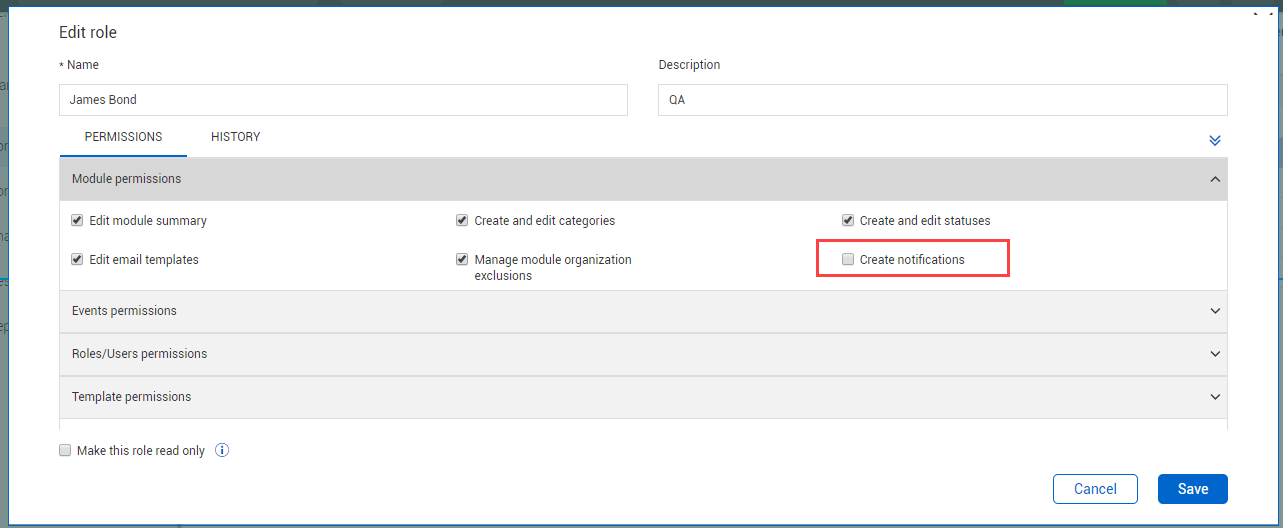The width and height of the screenshot is (1283, 528).
Task: Switch to the History tab
Action: [235, 137]
